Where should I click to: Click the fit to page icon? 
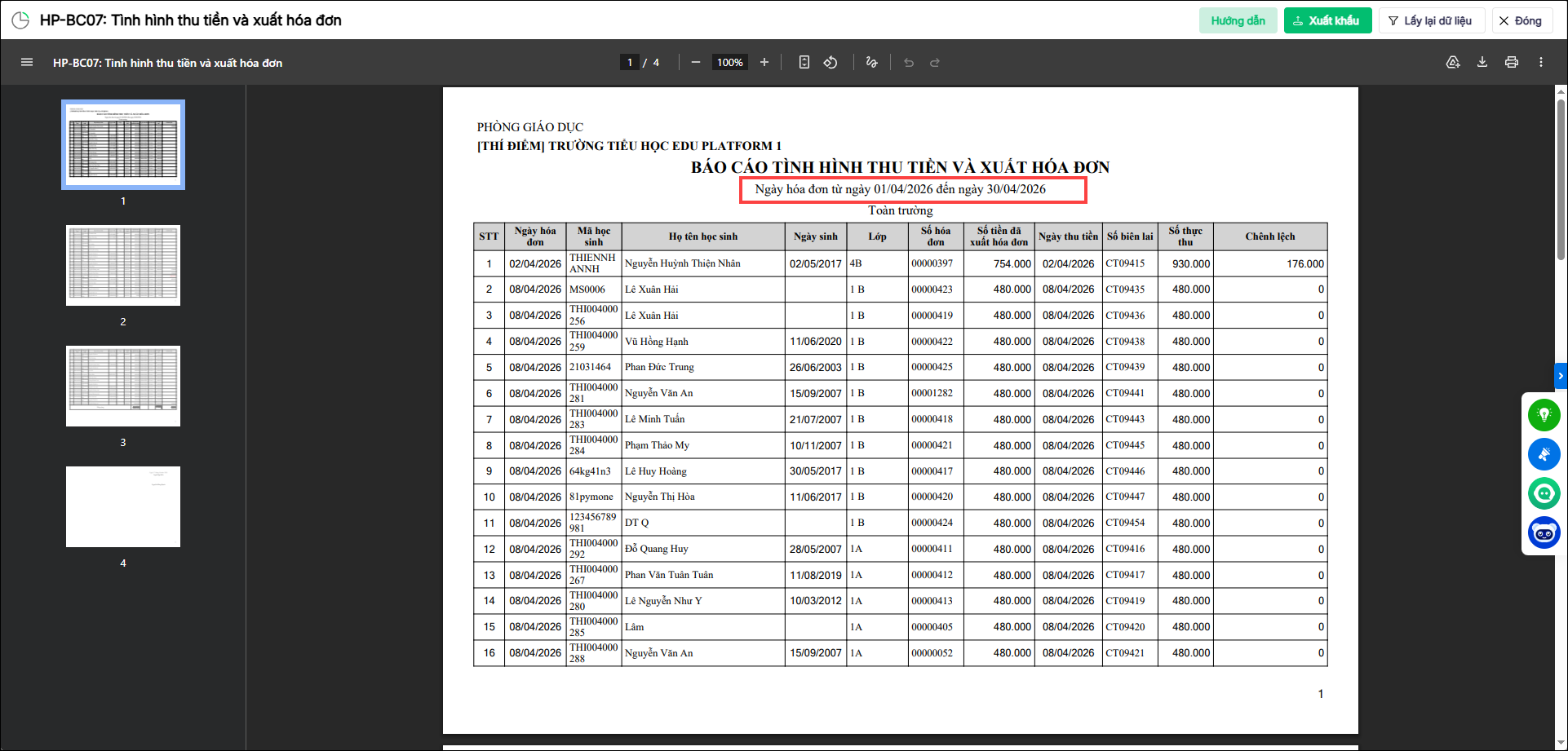point(804,63)
